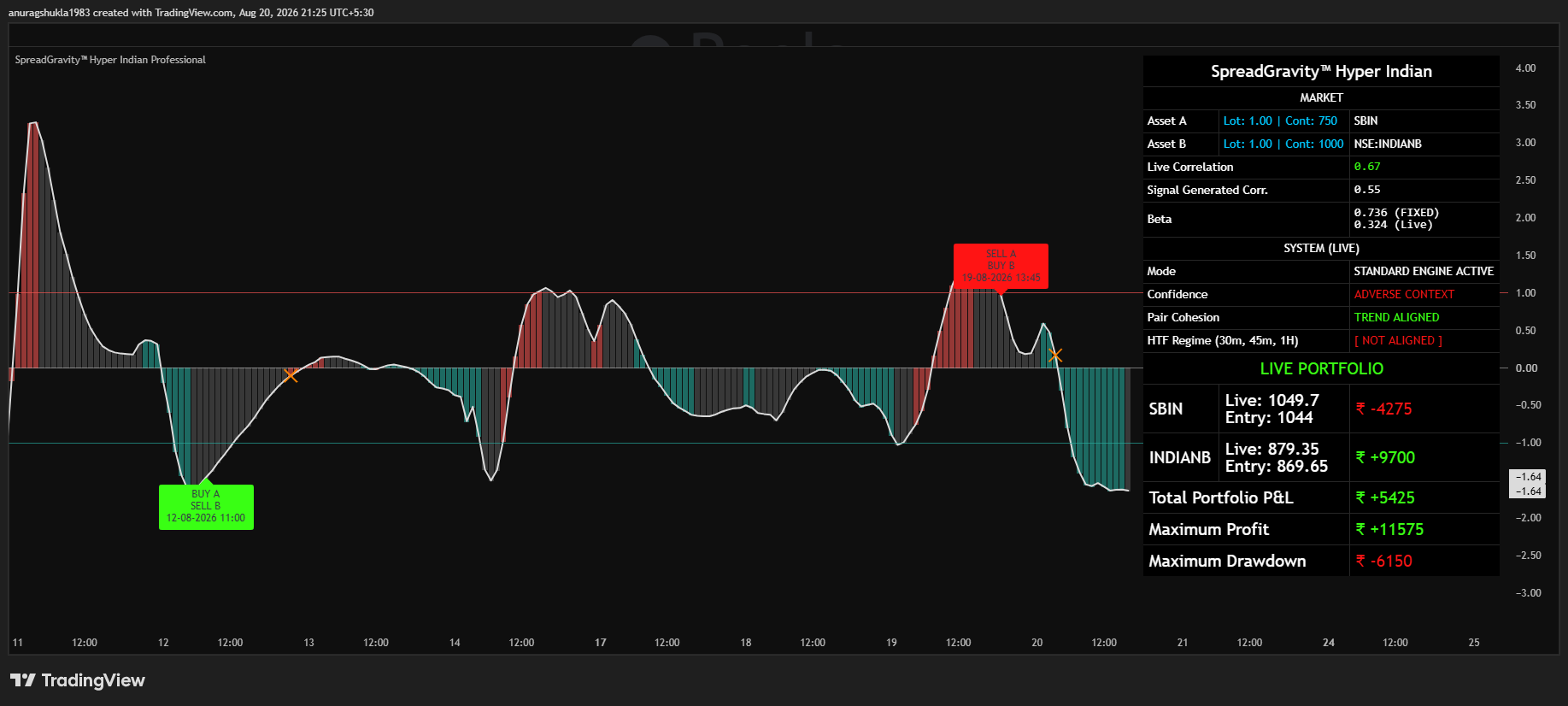Click the Maximum Profit label
The width and height of the screenshot is (1568, 706).
[1208, 530]
